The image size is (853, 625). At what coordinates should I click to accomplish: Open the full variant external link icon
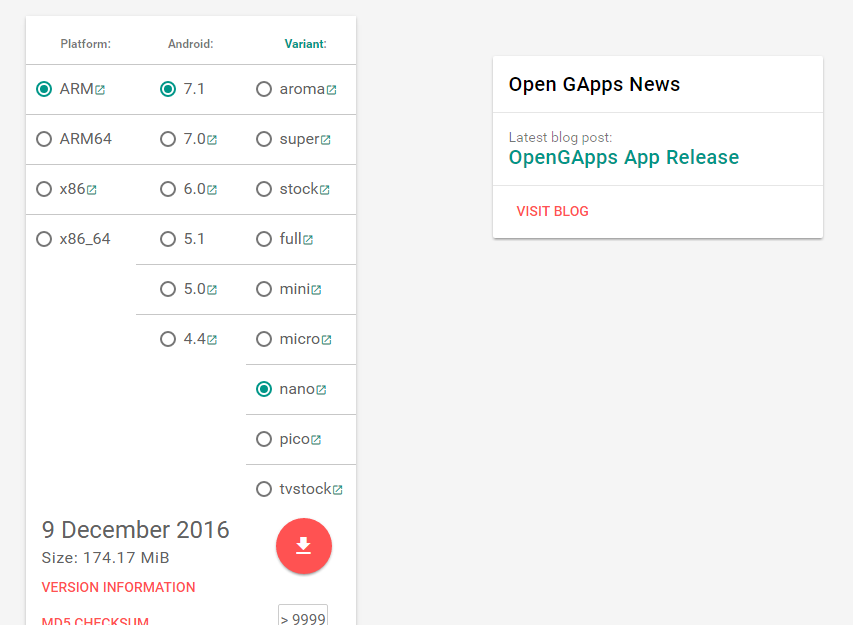[308, 240]
